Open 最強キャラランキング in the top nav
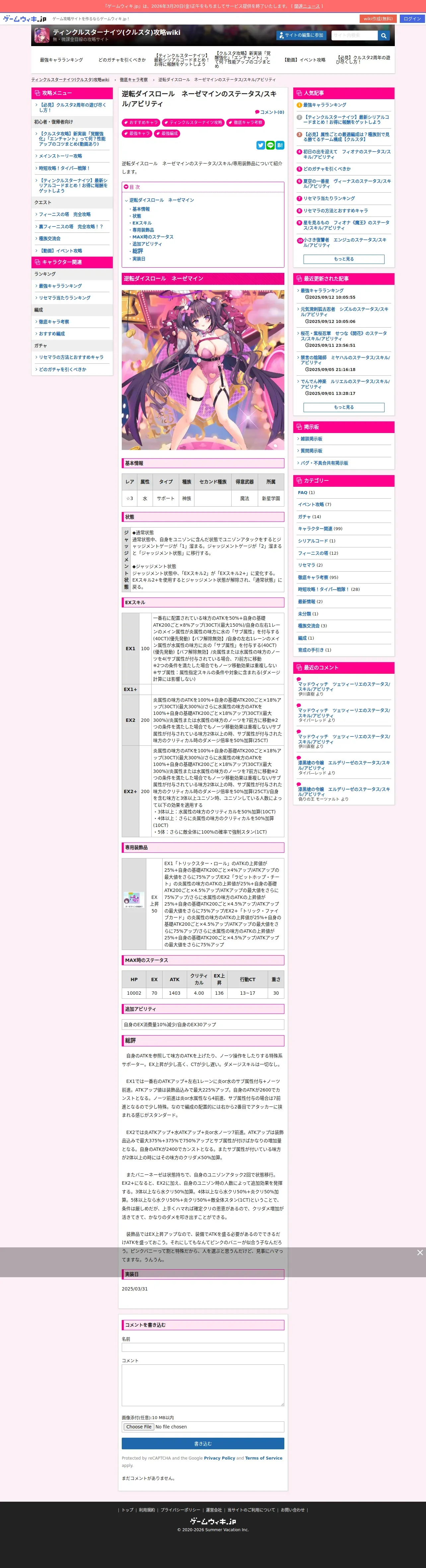This screenshot has width=426, height=1568. (61, 60)
